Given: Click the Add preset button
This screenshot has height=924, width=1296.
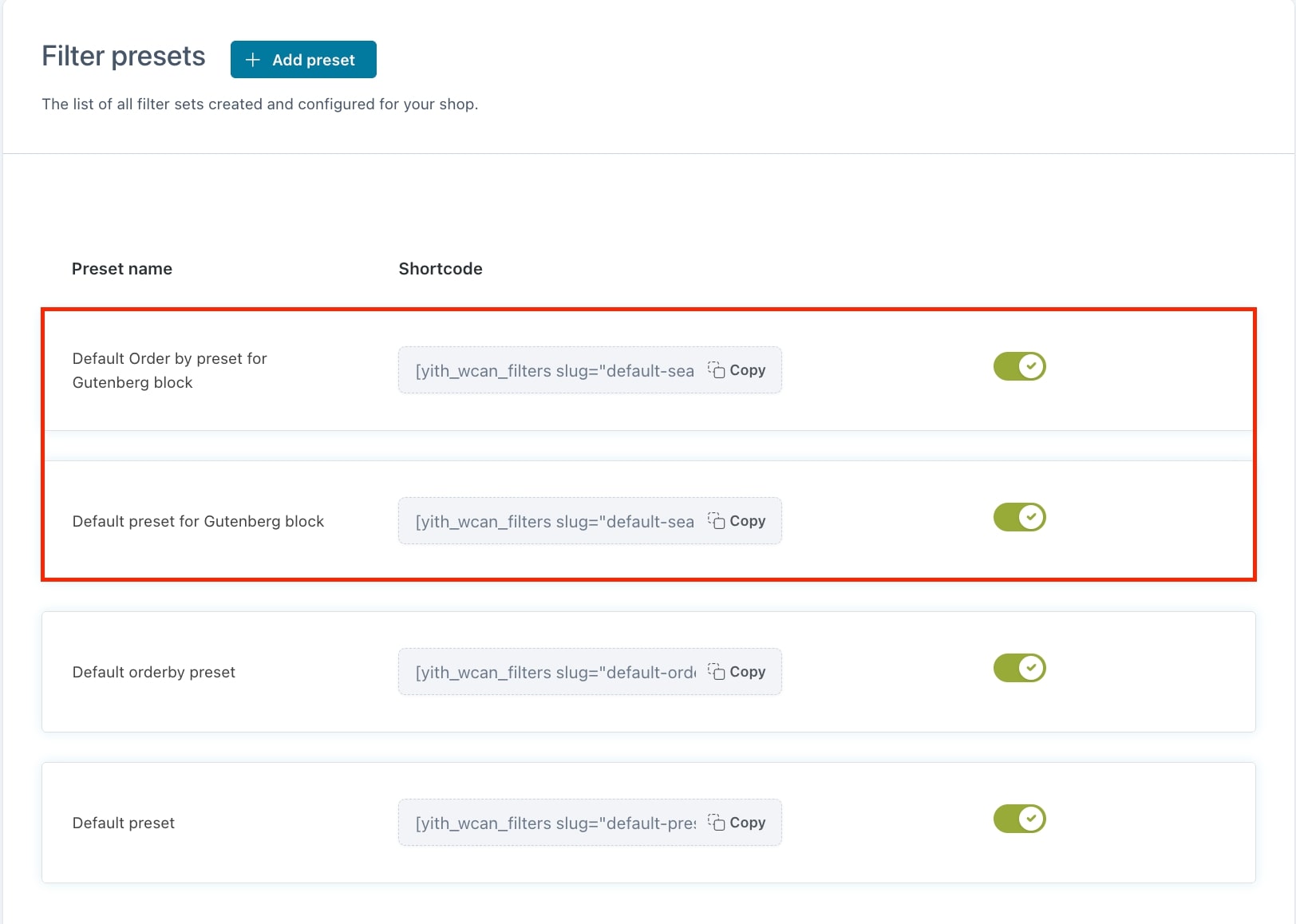Looking at the screenshot, I should [303, 60].
